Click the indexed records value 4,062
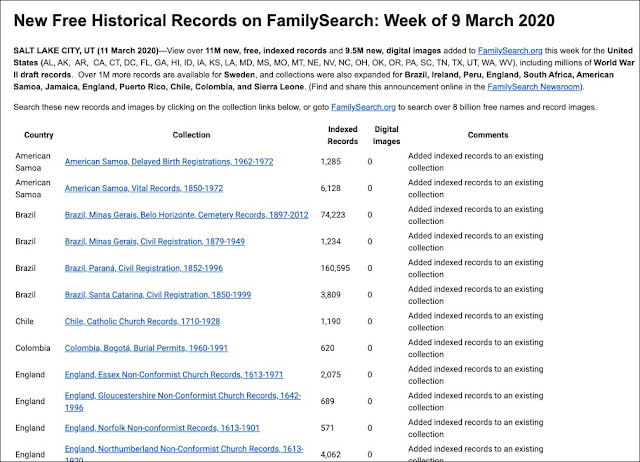The height and width of the screenshot is (462, 640). [x=331, y=455]
